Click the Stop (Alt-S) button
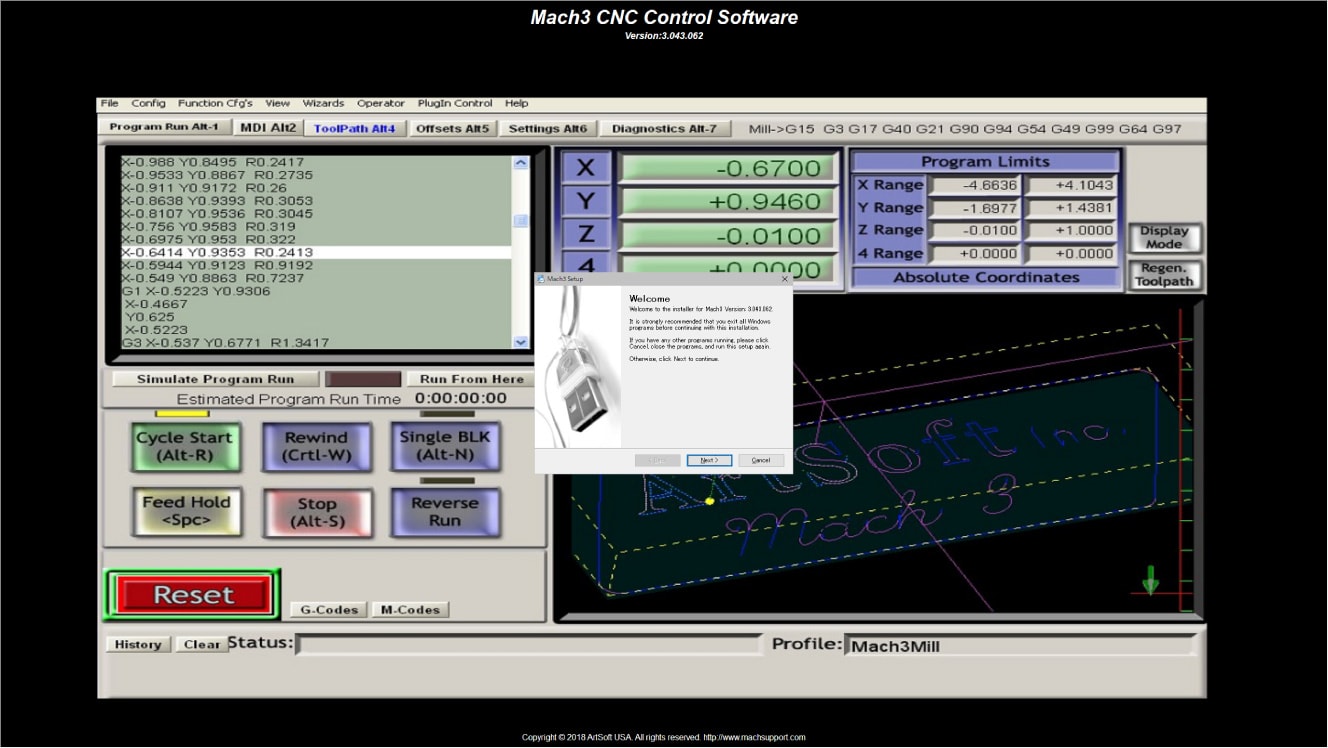Viewport: 1328px width, 748px height. pos(316,513)
